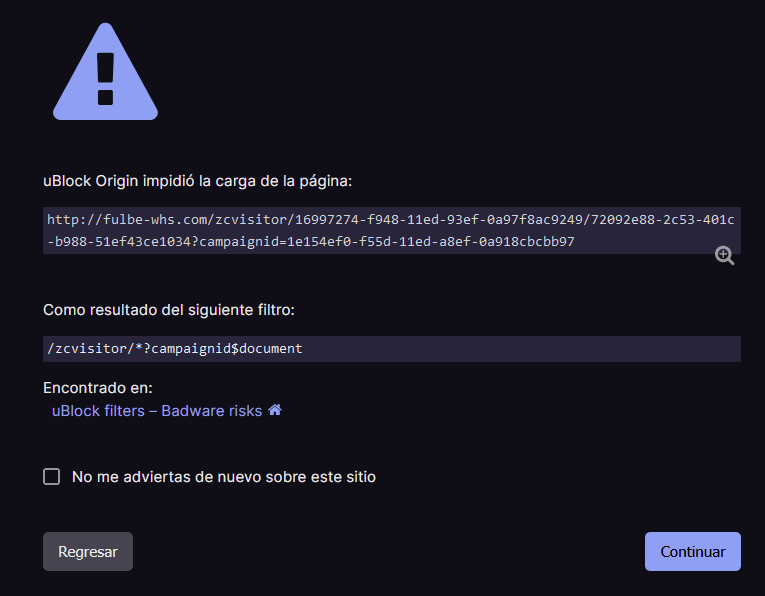Click the 'Encontrado en:' label
The height and width of the screenshot is (596, 765).
(x=98, y=388)
